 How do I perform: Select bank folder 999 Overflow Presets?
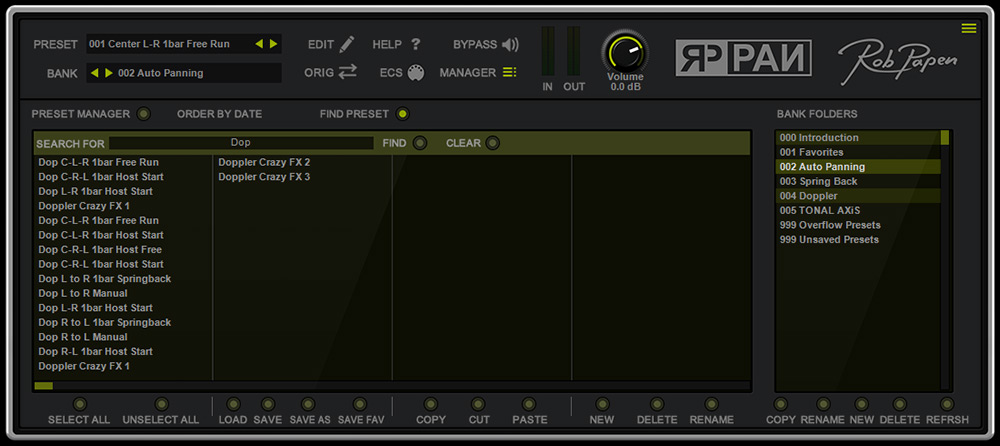click(x=858, y=225)
